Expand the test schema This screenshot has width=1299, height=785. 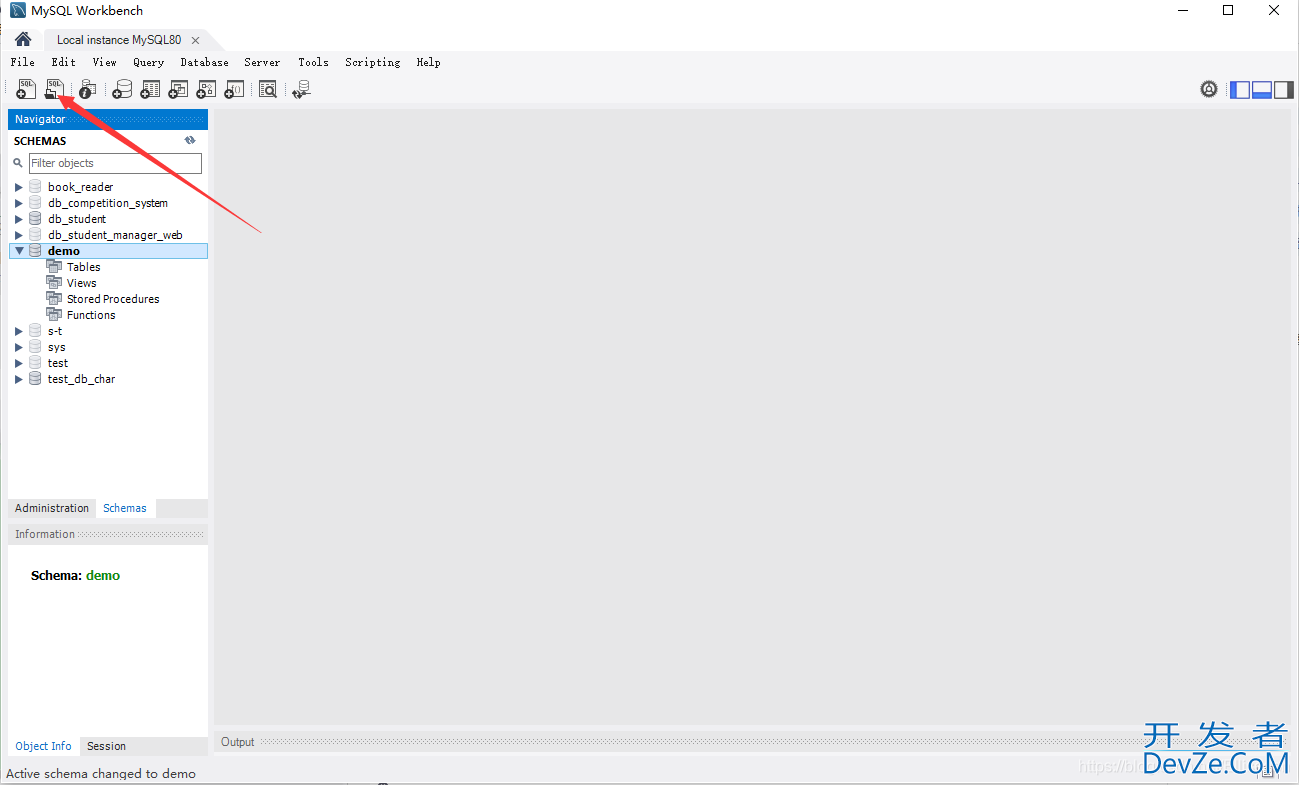click(x=18, y=363)
